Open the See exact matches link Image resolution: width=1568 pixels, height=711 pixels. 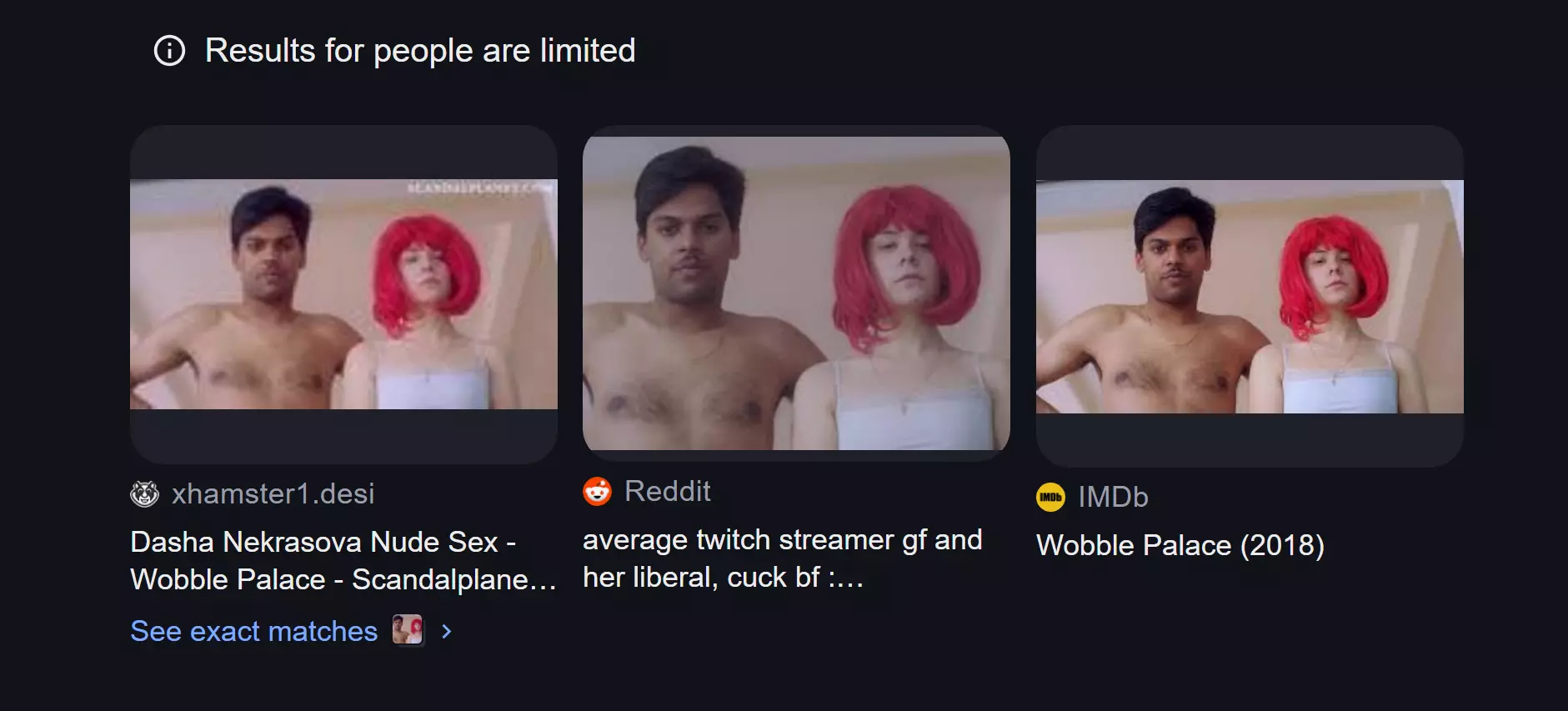coord(254,632)
